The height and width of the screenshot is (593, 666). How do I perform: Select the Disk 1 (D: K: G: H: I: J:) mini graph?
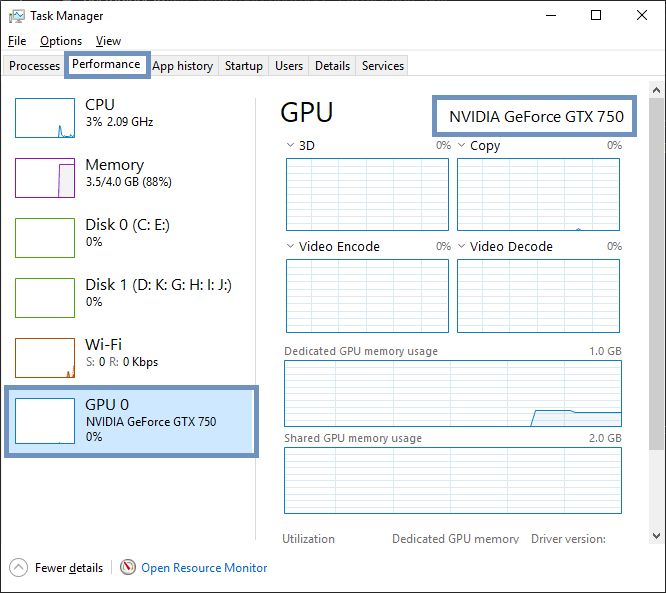click(x=45, y=298)
